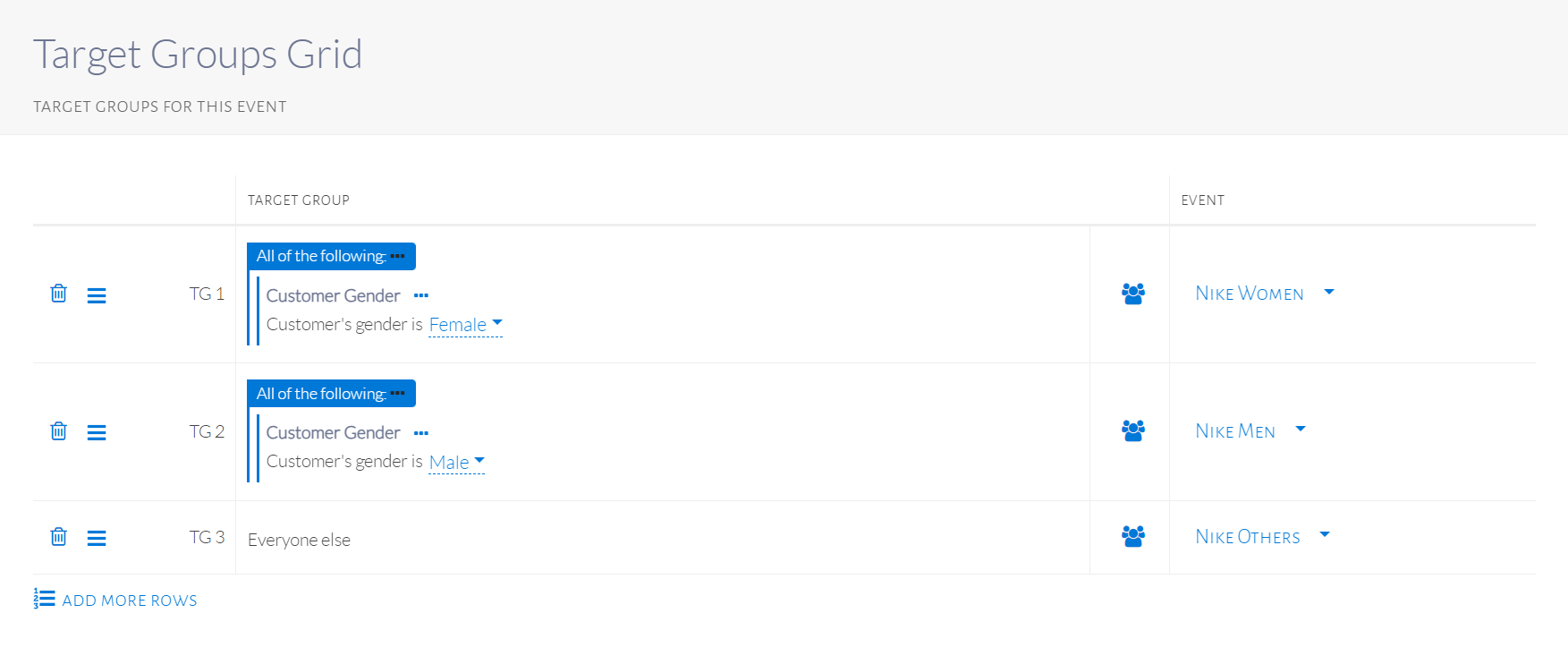Open the audience icon for TG 3
This screenshot has height=656, width=1568.
pyautogui.click(x=1132, y=537)
